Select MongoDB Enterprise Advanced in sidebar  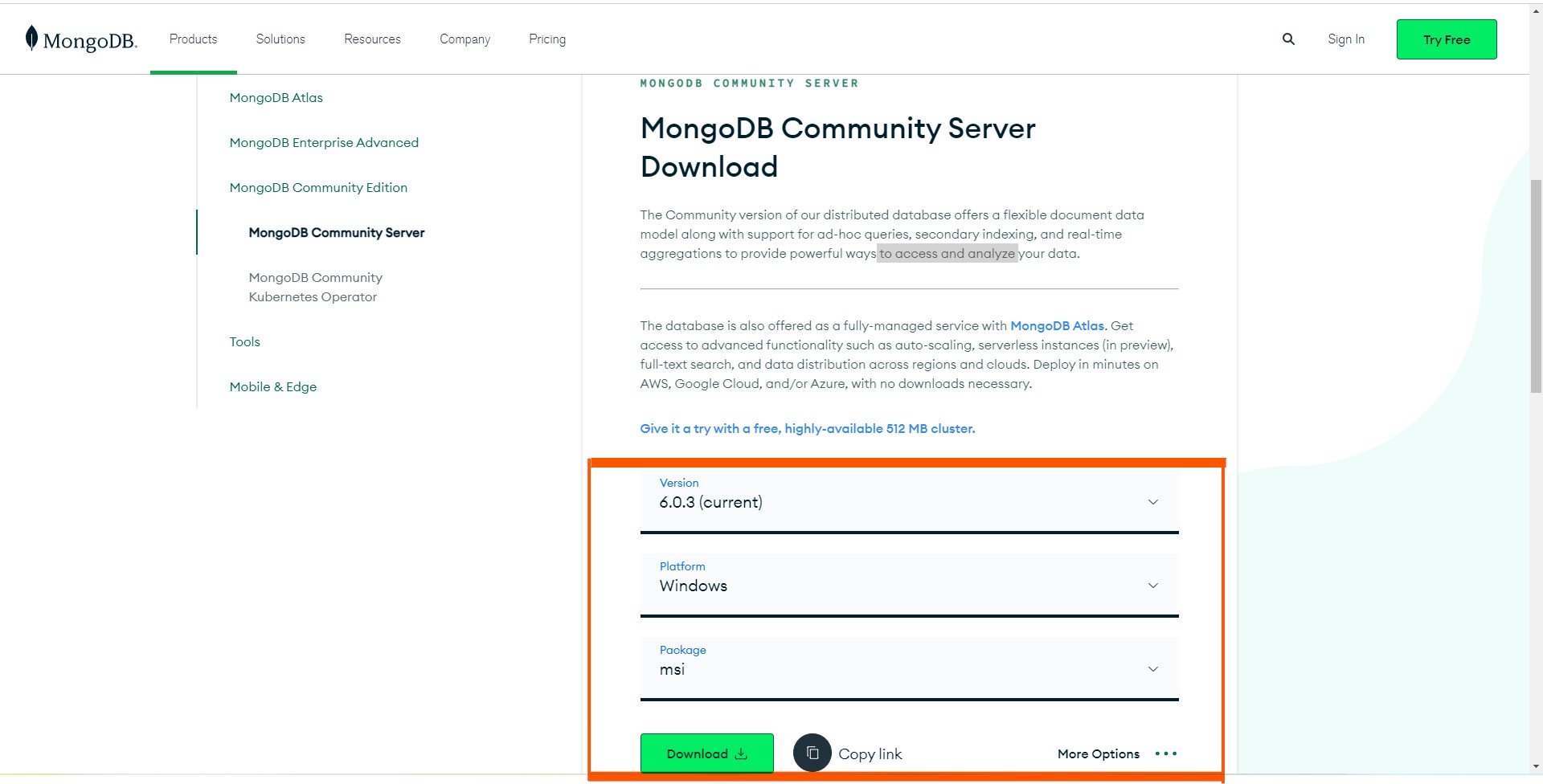click(324, 142)
